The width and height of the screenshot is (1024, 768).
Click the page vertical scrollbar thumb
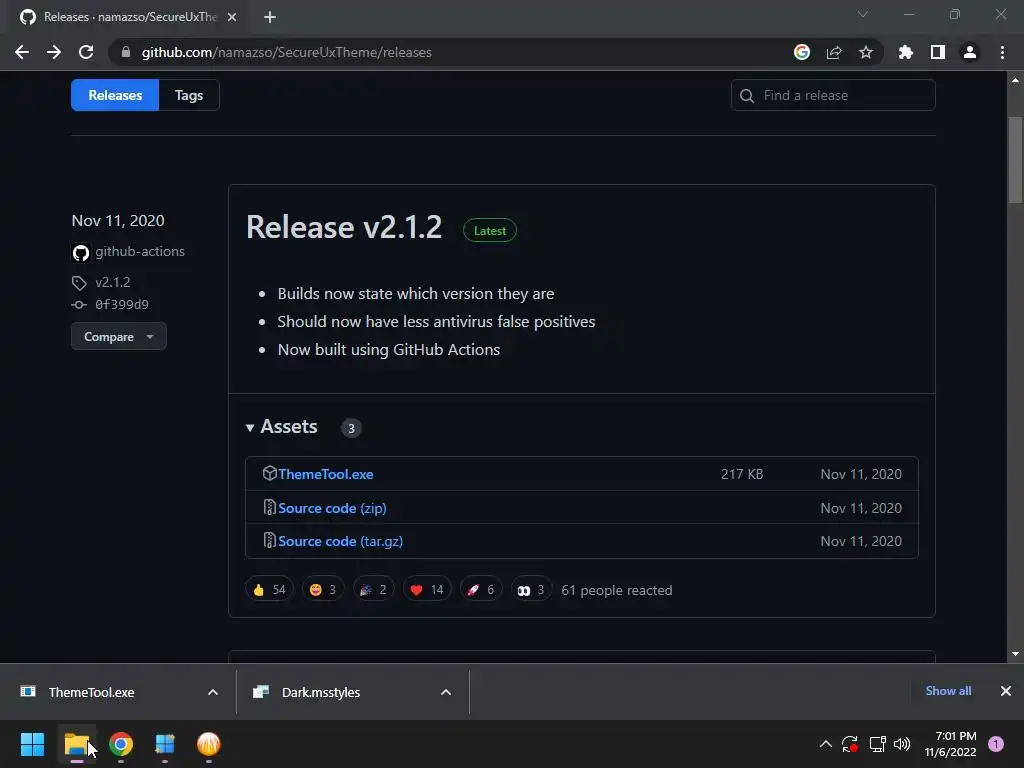1015,161
